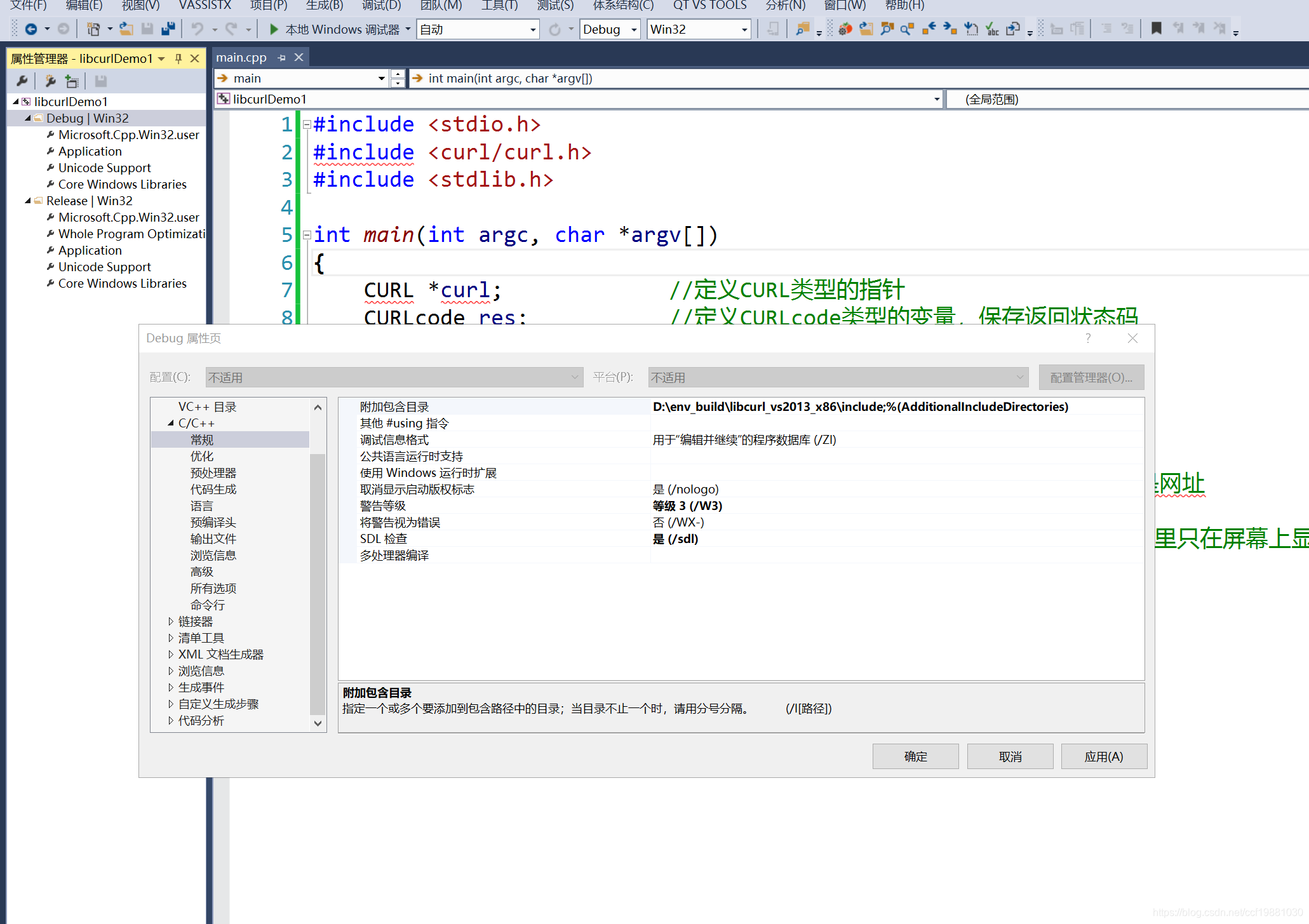
Task: Open the 生成(B) build menu
Action: 325,6
